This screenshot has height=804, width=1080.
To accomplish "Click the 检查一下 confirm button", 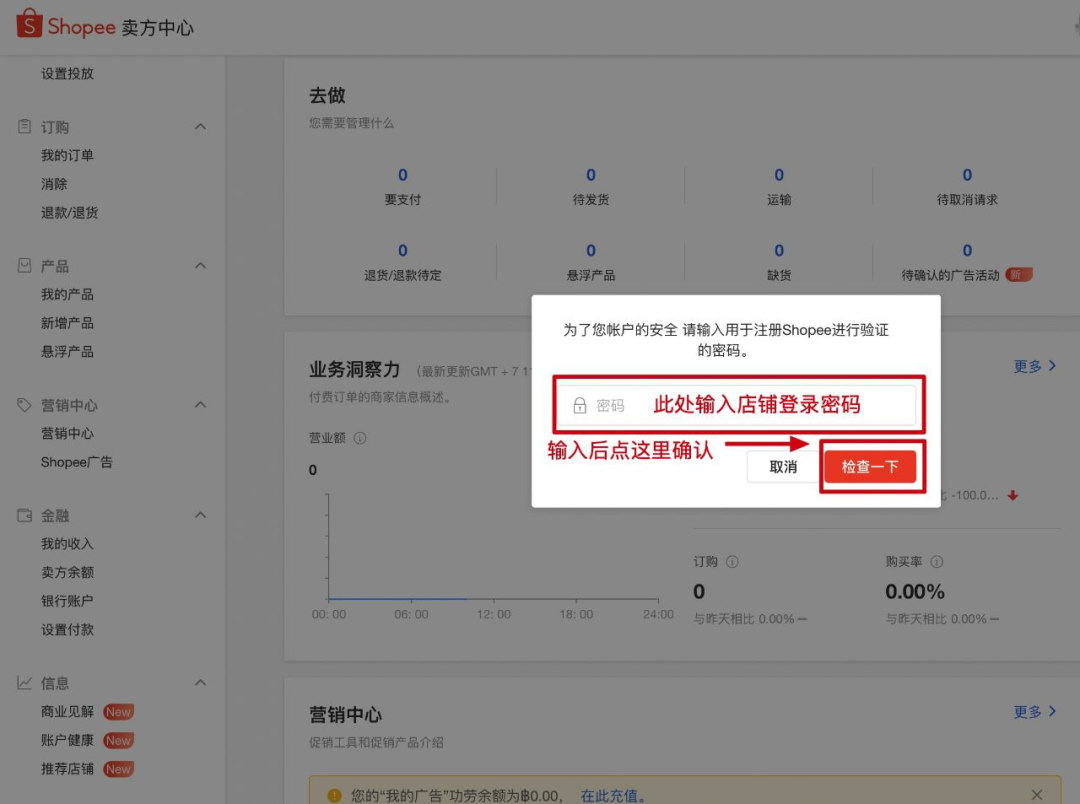I will tap(870, 466).
